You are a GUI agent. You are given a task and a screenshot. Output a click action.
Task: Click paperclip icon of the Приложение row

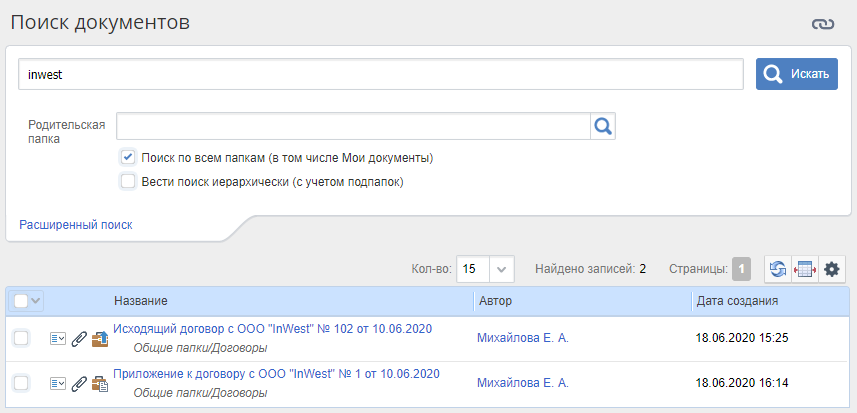pos(79,383)
